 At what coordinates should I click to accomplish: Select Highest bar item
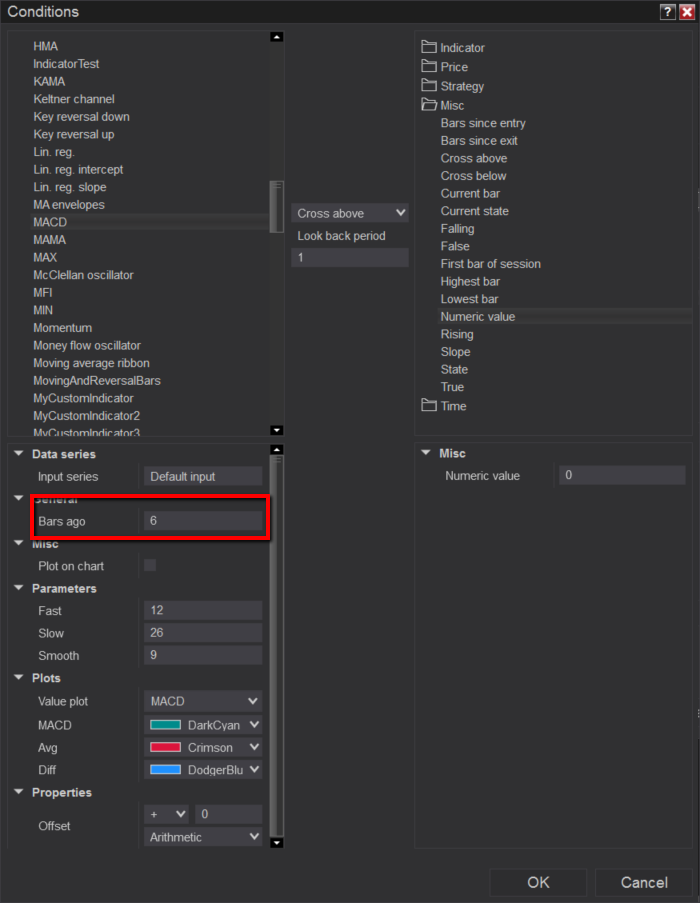(x=470, y=282)
